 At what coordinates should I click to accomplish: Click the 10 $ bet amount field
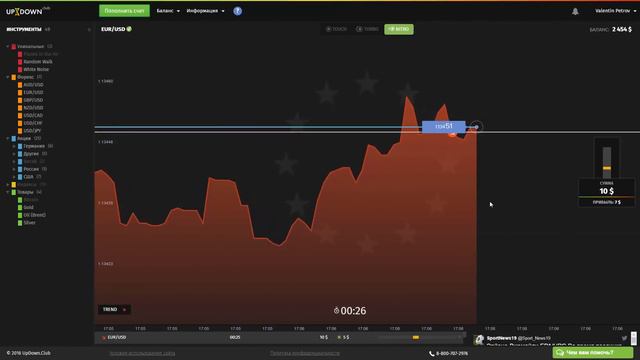tap(607, 191)
